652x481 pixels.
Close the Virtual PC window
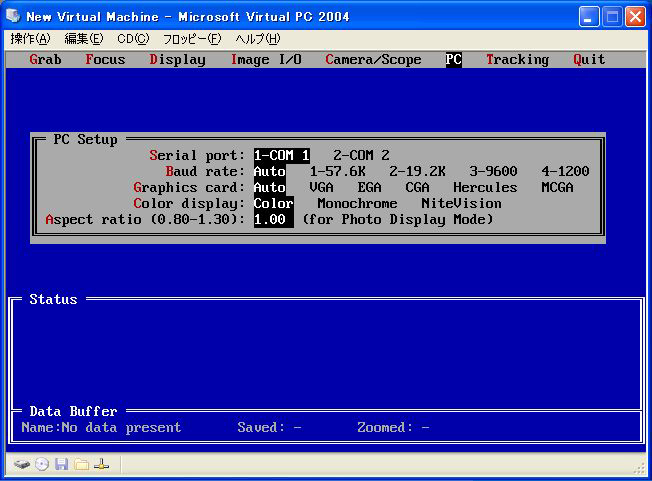(x=635, y=17)
